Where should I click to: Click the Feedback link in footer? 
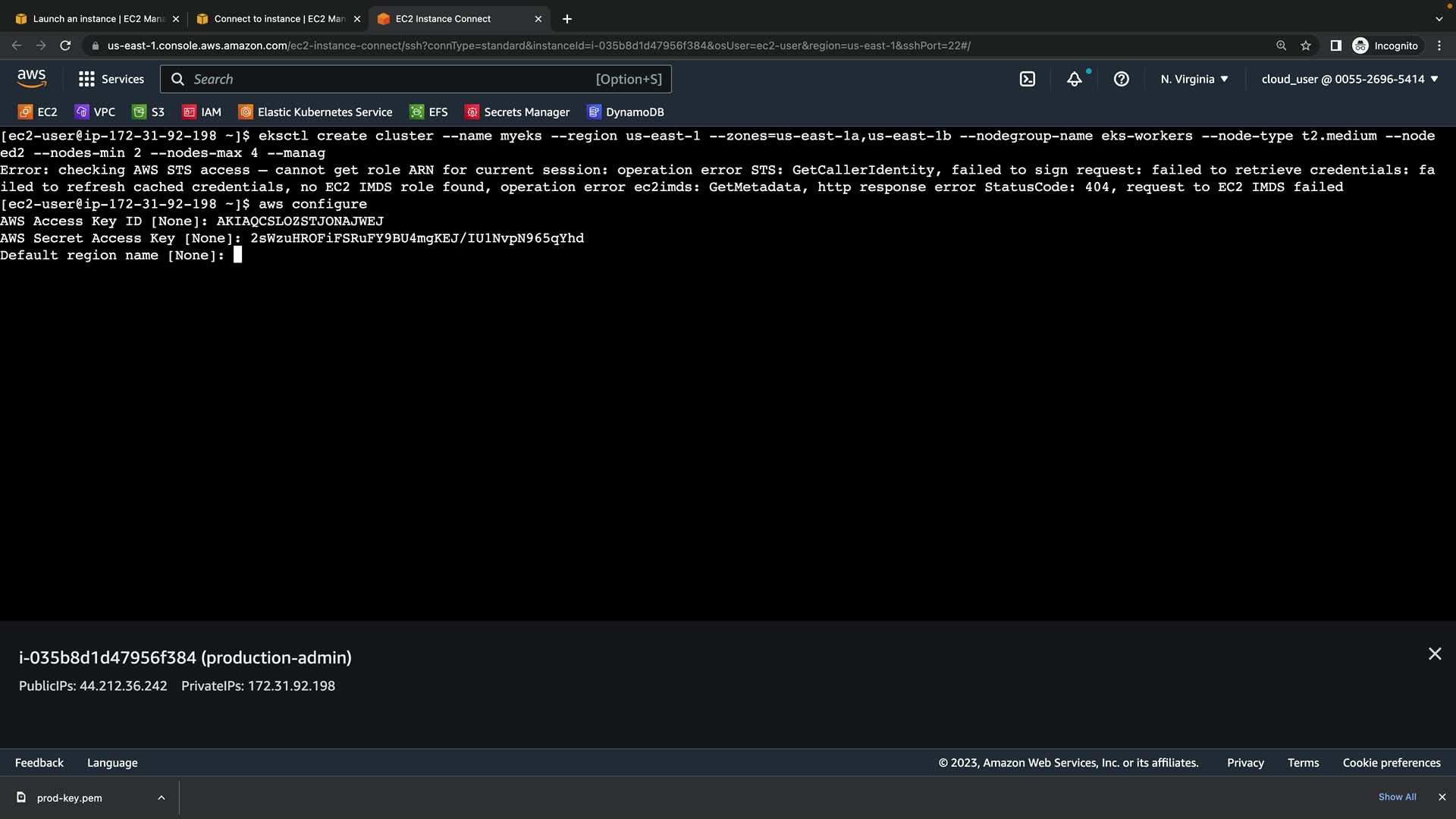pos(39,763)
